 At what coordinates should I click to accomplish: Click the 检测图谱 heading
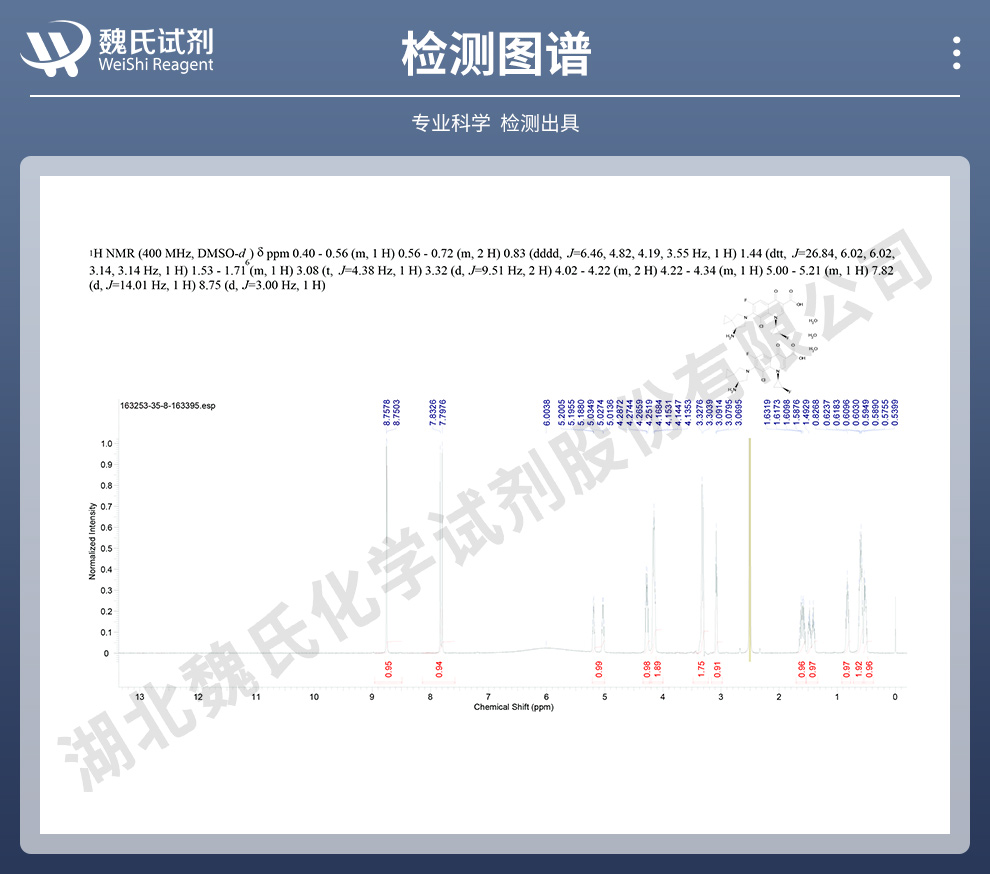496,54
